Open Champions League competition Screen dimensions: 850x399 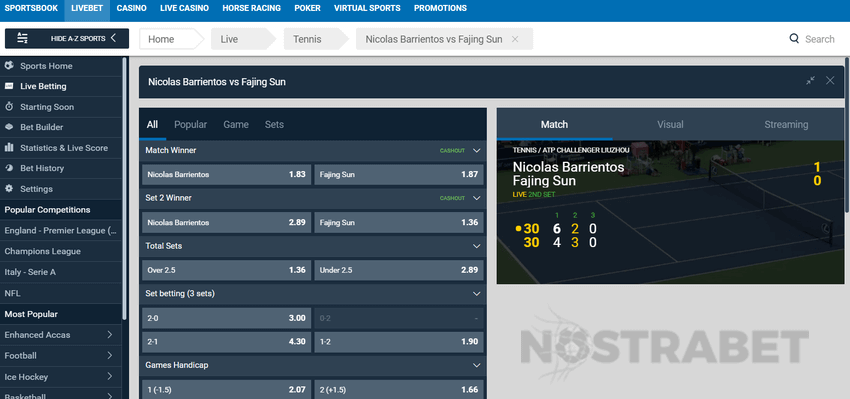61,251
